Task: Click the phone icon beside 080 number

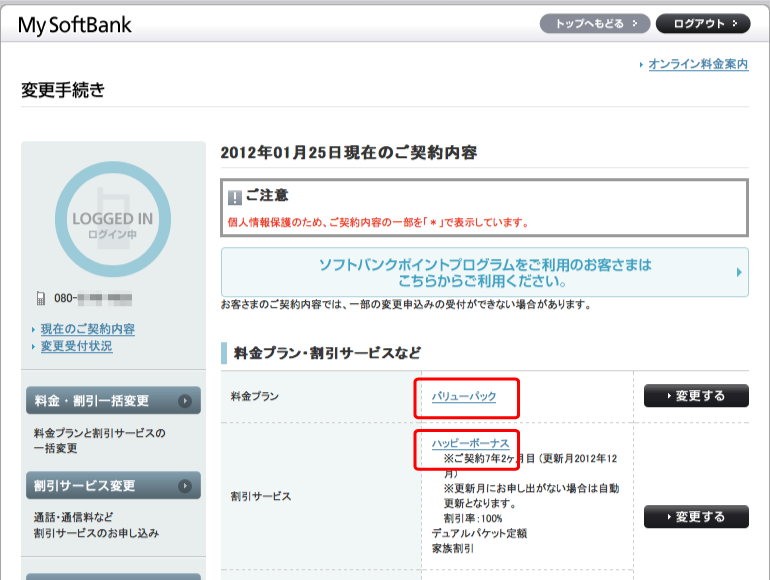Action: pos(41,298)
